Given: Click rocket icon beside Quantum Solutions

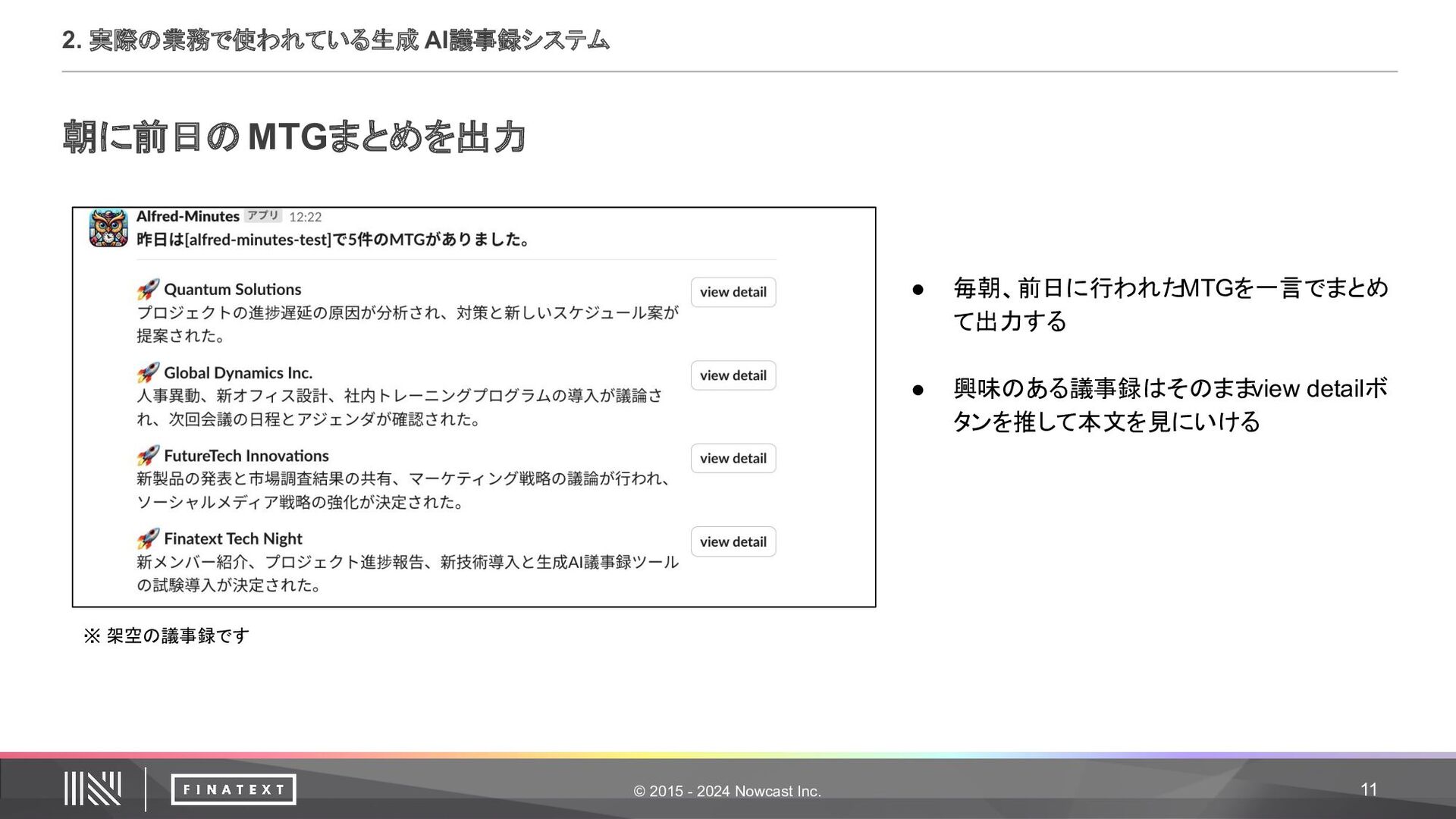Looking at the screenshot, I should tap(148, 289).
